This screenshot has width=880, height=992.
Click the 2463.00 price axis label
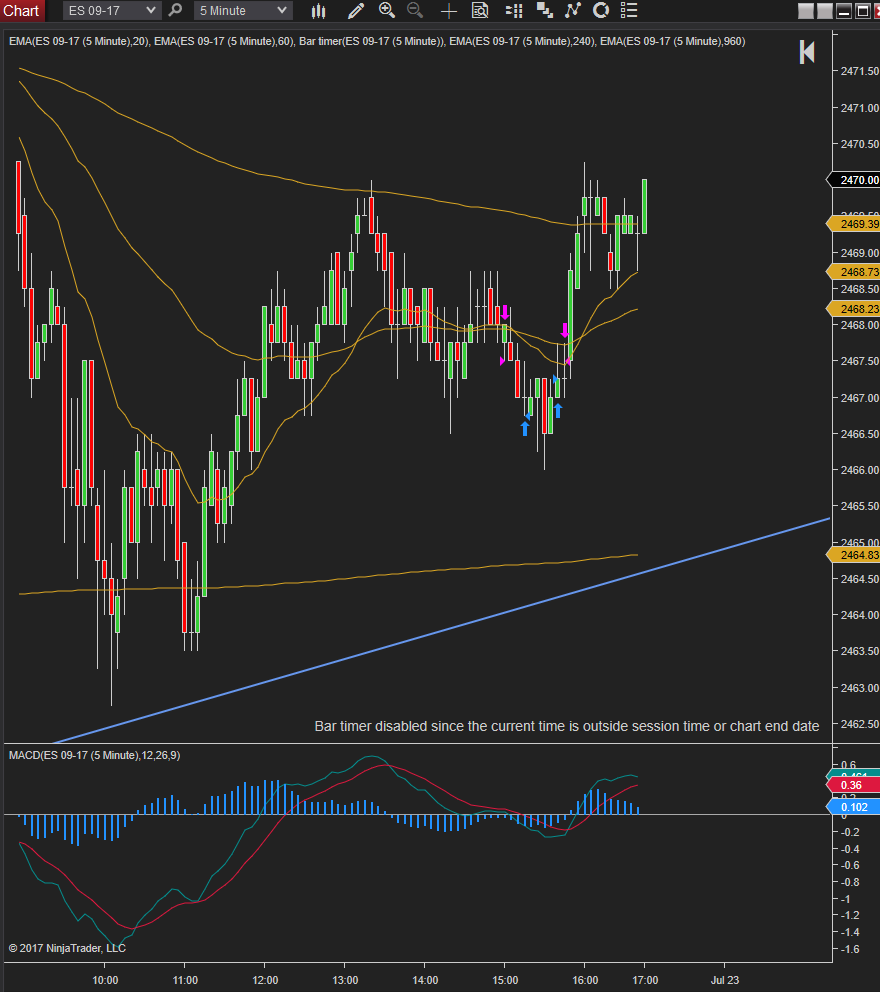click(859, 688)
